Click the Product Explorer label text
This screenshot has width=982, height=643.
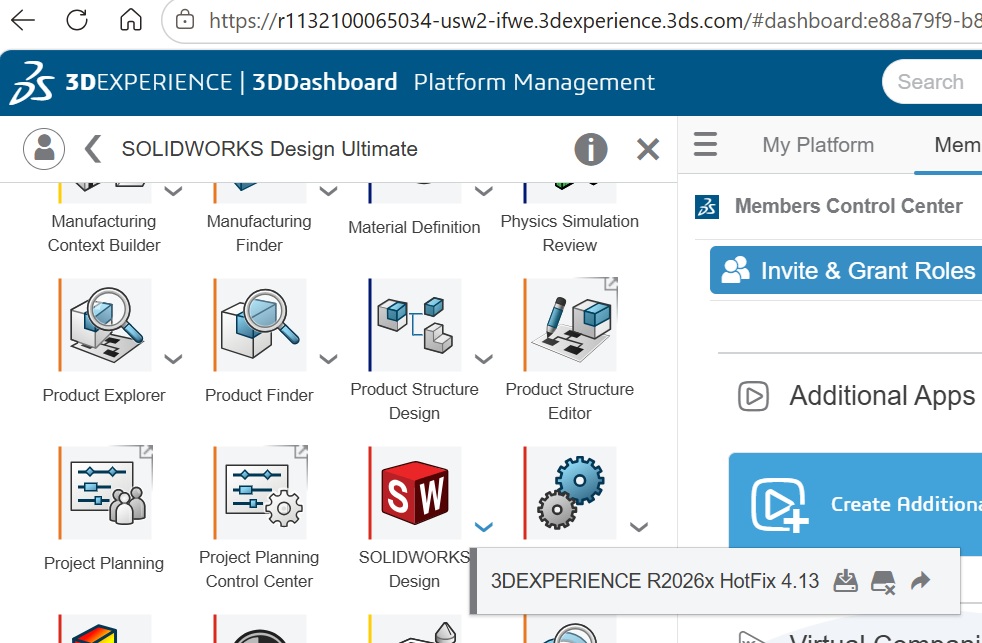pos(104,395)
